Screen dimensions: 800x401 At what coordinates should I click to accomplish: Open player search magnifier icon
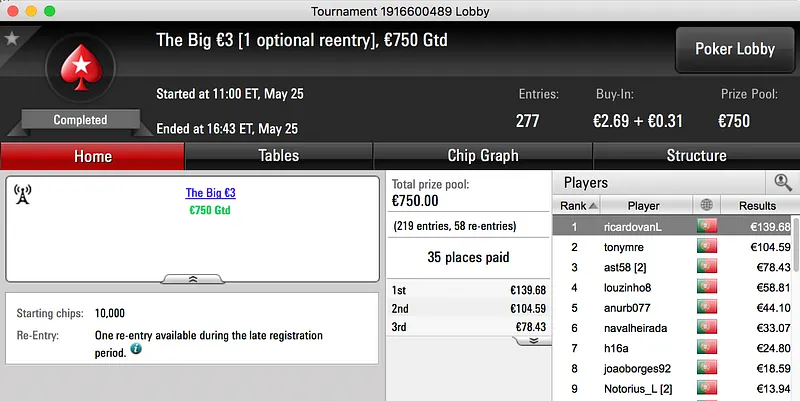[782, 182]
